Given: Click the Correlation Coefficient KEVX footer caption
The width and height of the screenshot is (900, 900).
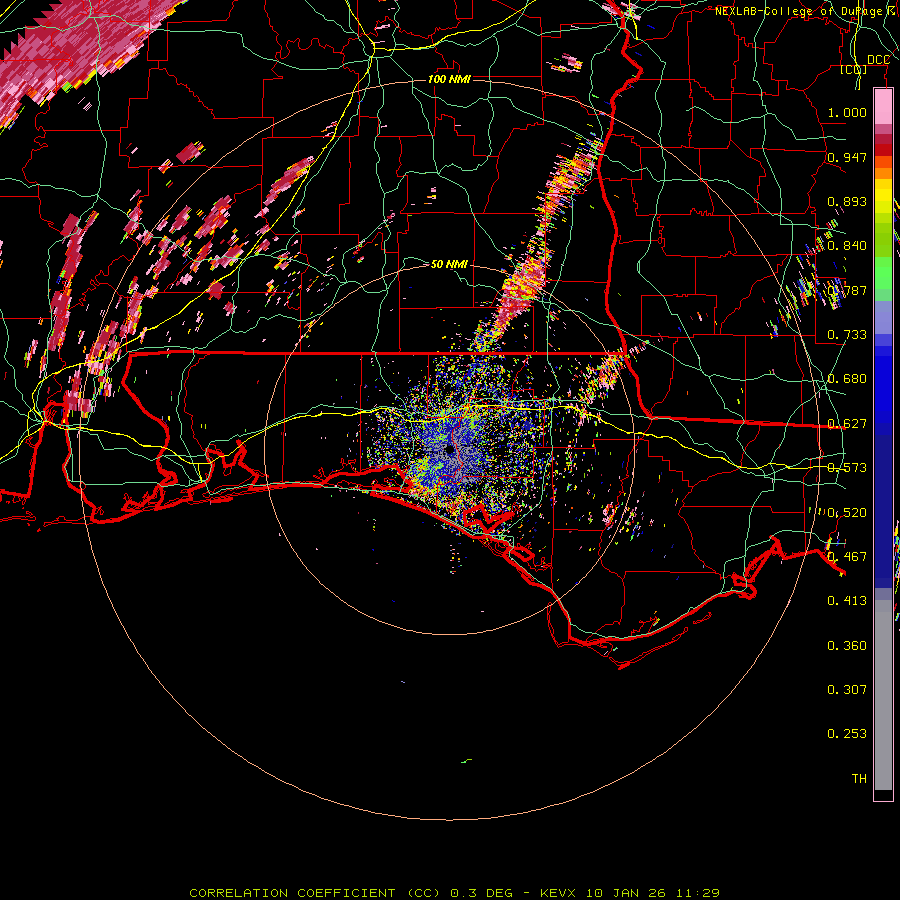Looking at the screenshot, I should (455, 893).
